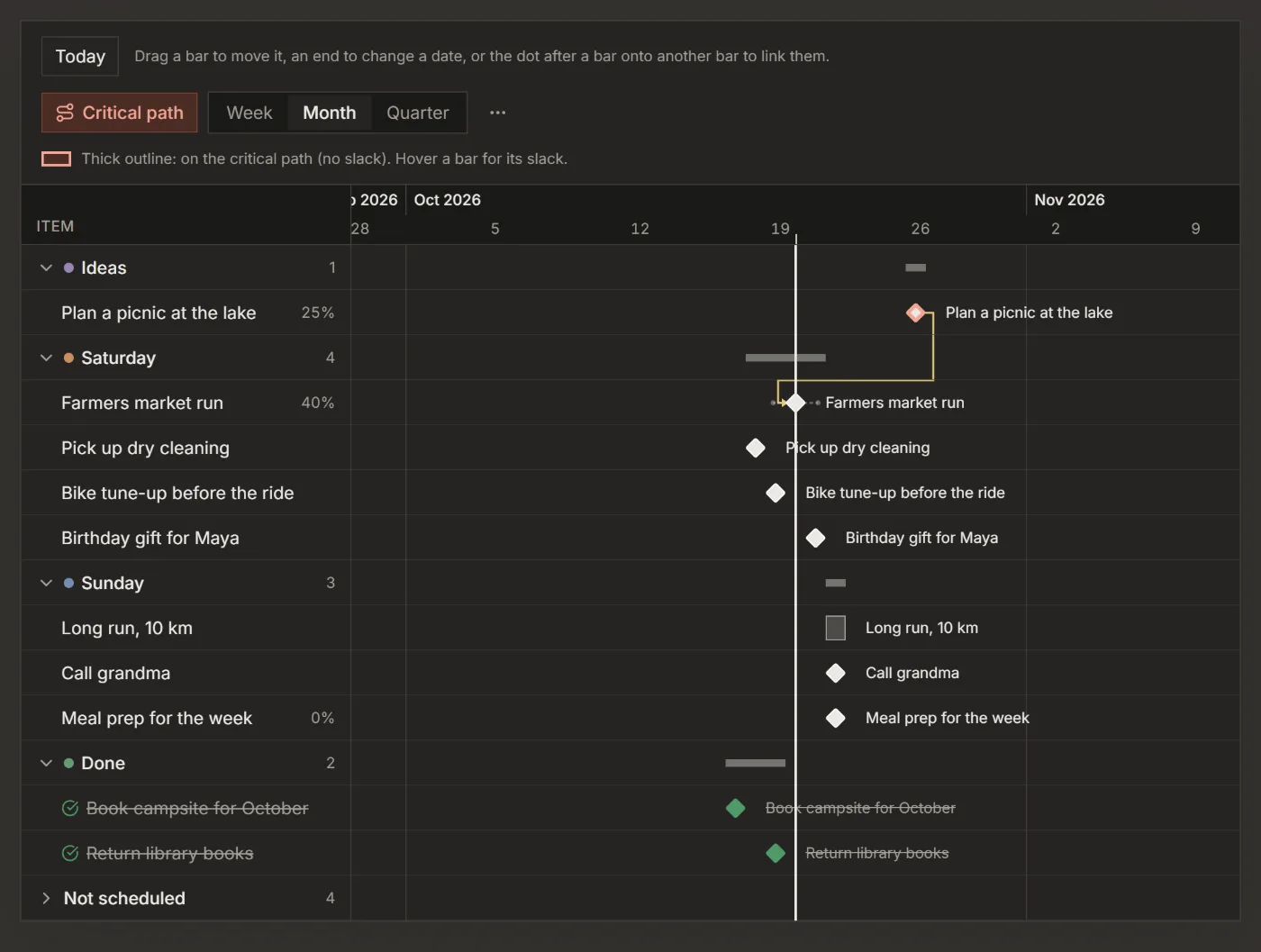Open Farmers market run in item list
1261x952 pixels.
pos(186,403)
